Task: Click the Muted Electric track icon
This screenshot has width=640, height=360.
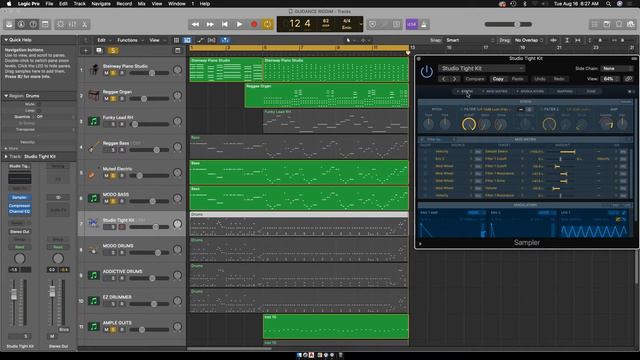Action: coord(94,173)
